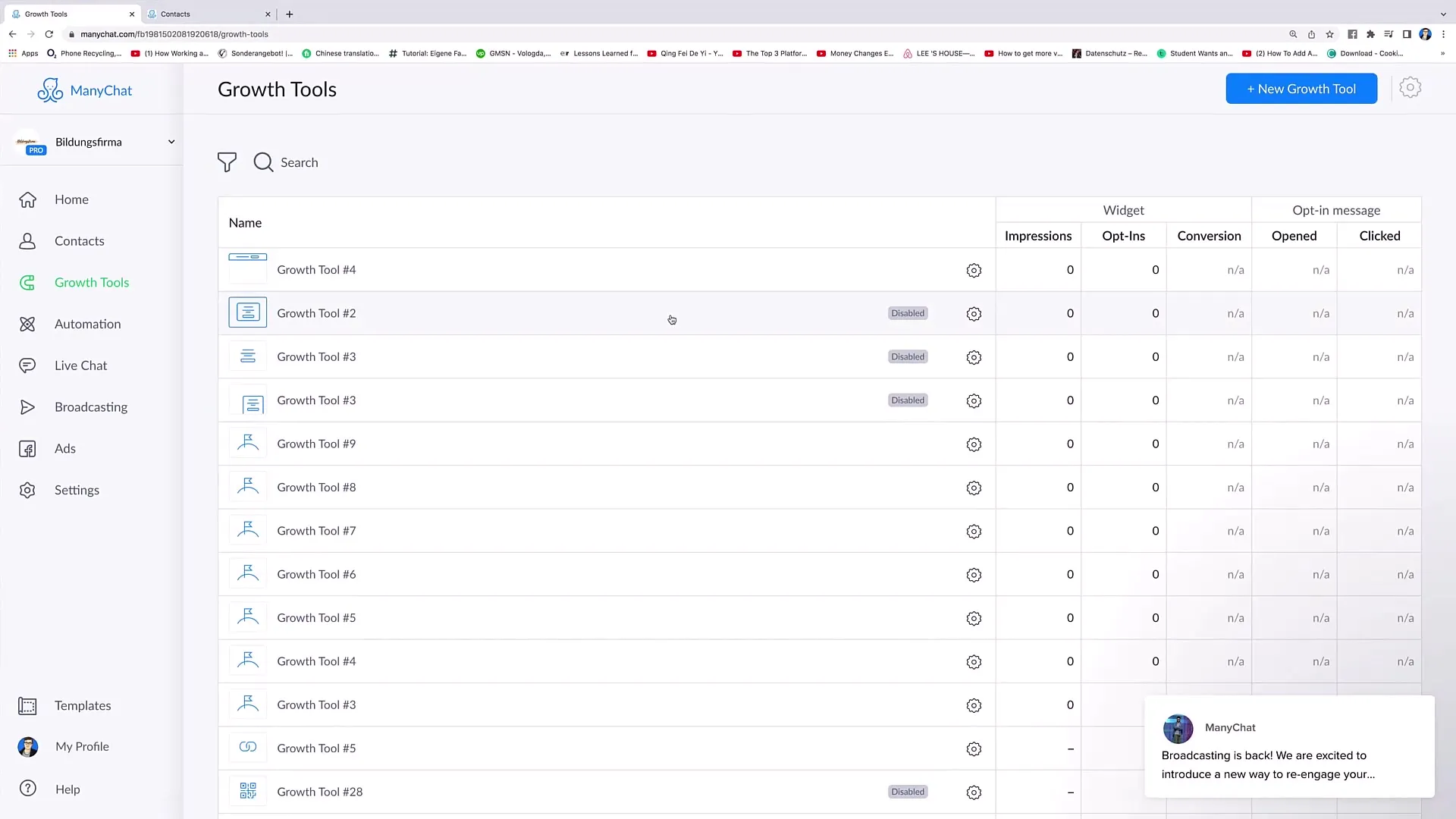This screenshot has width=1456, height=819.
Task: Click the Help question mark icon
Action: [28, 789]
